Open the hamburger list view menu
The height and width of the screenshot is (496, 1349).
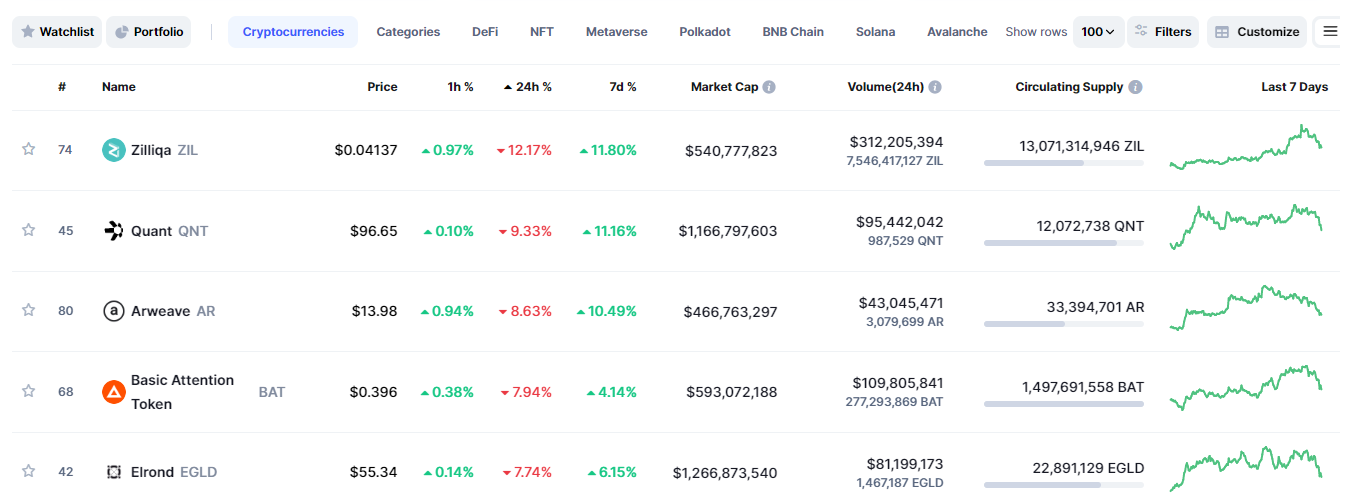point(1330,32)
